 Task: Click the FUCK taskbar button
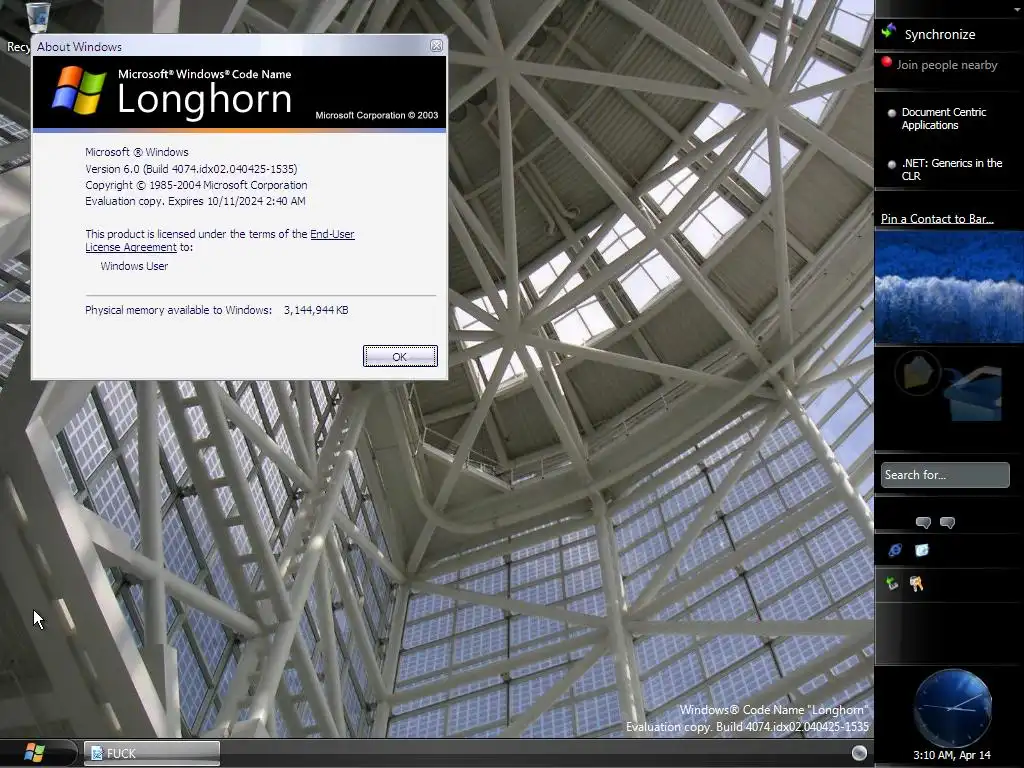152,753
